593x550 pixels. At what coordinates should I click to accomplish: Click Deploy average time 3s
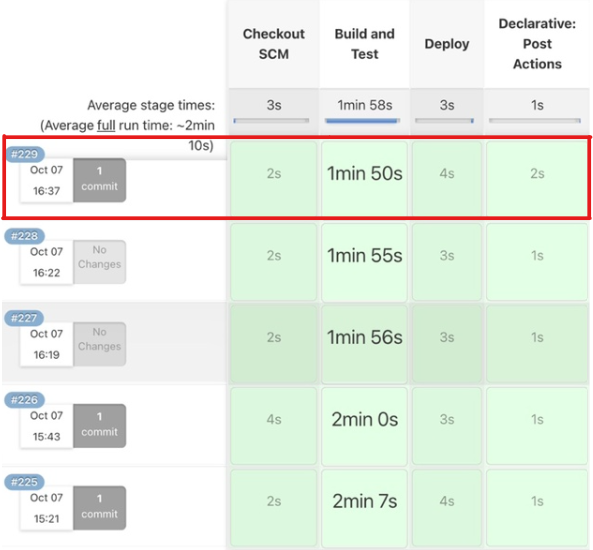pos(447,105)
